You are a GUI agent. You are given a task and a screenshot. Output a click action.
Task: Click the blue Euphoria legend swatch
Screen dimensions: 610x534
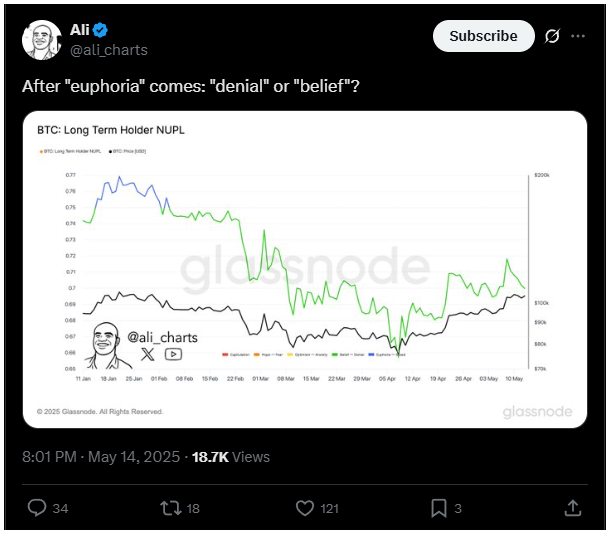point(371,355)
